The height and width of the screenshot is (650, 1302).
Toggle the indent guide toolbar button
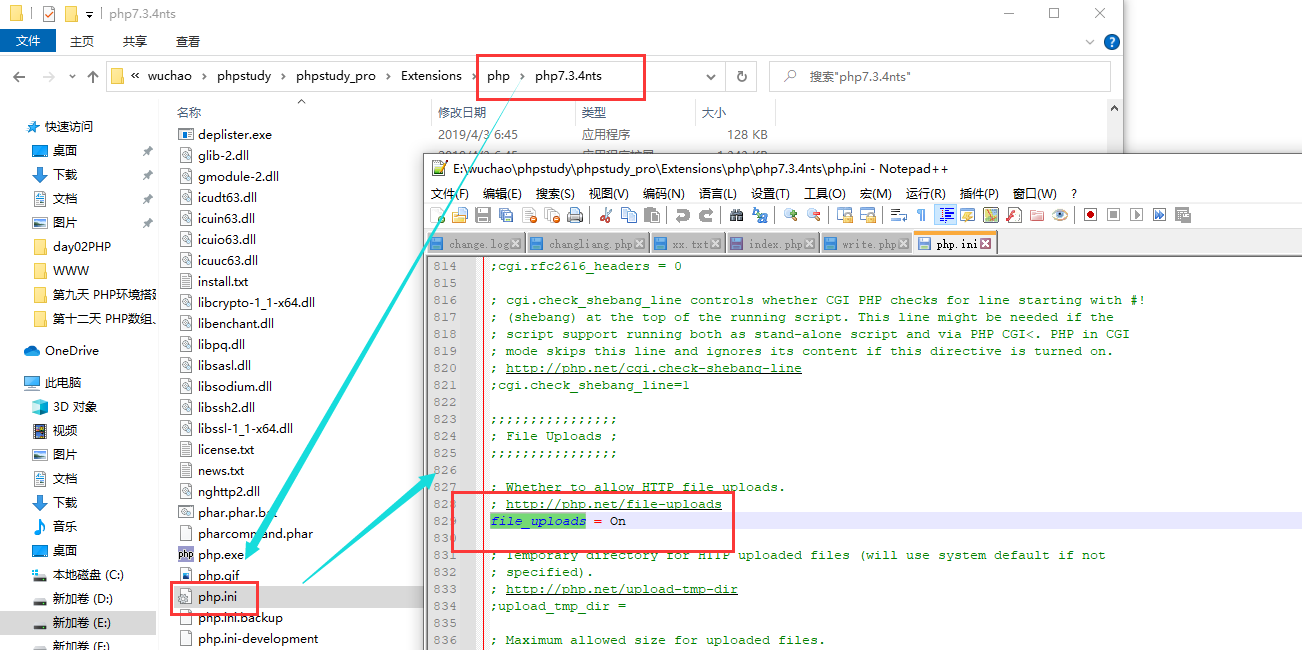click(945, 215)
